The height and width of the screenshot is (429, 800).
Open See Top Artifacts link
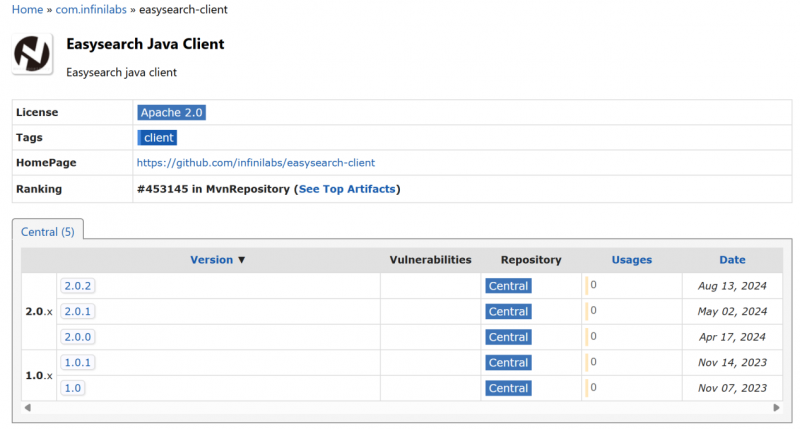(x=346, y=189)
